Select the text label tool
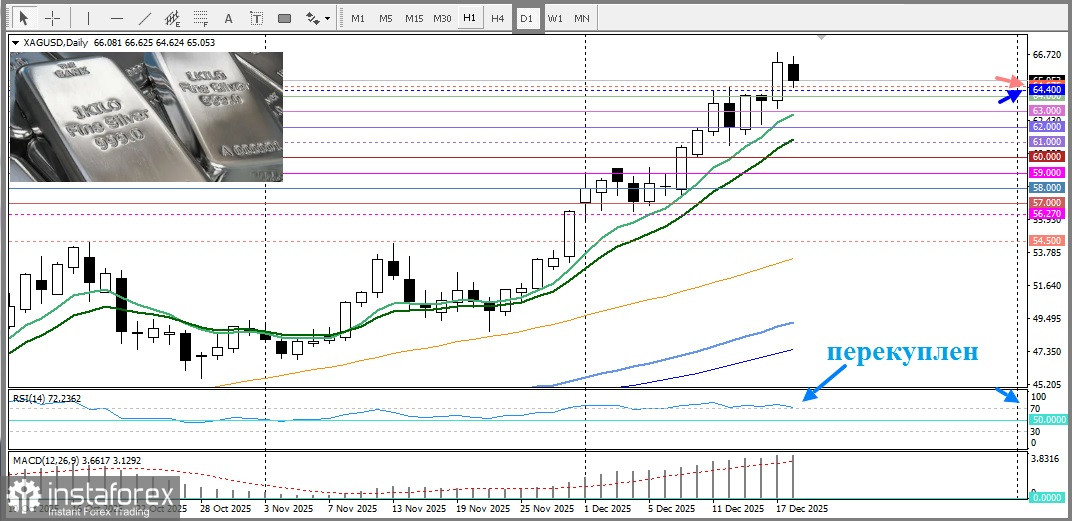 click(257, 18)
